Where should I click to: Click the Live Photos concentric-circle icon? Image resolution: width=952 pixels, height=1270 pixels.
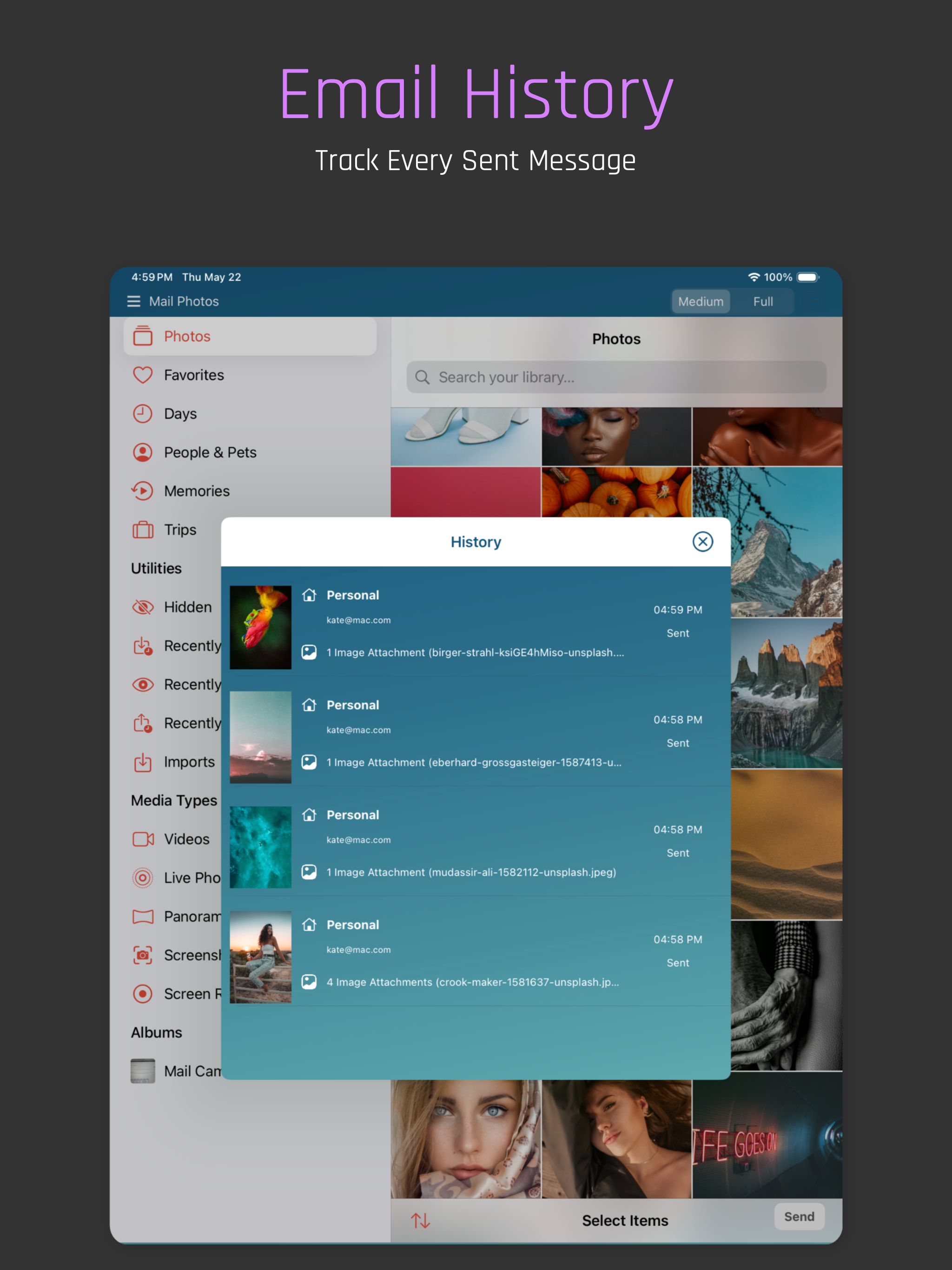[143, 878]
